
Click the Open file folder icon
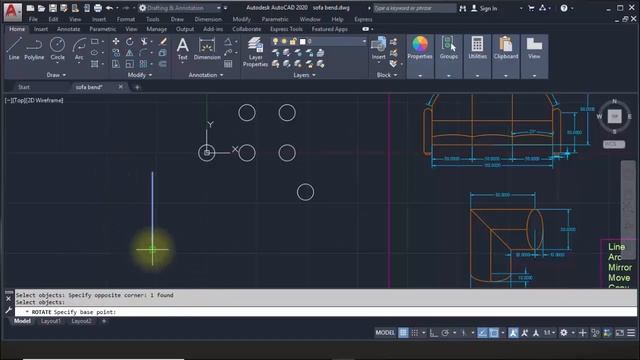click(41, 8)
